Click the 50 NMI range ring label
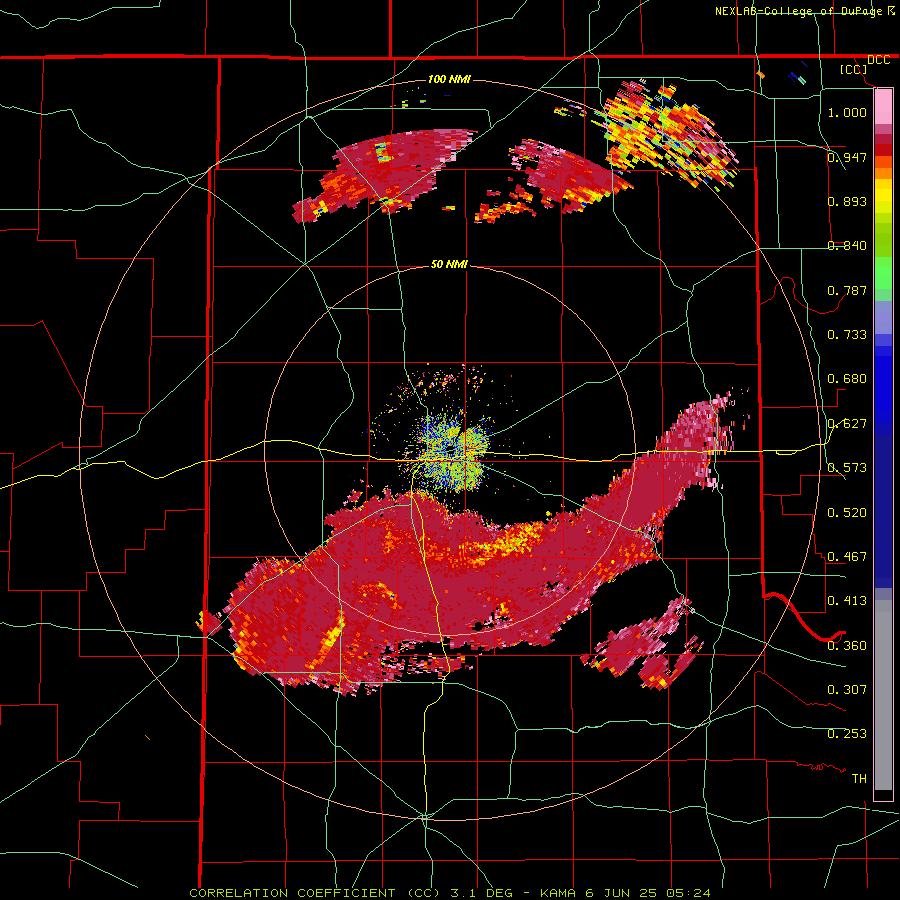 click(x=449, y=264)
